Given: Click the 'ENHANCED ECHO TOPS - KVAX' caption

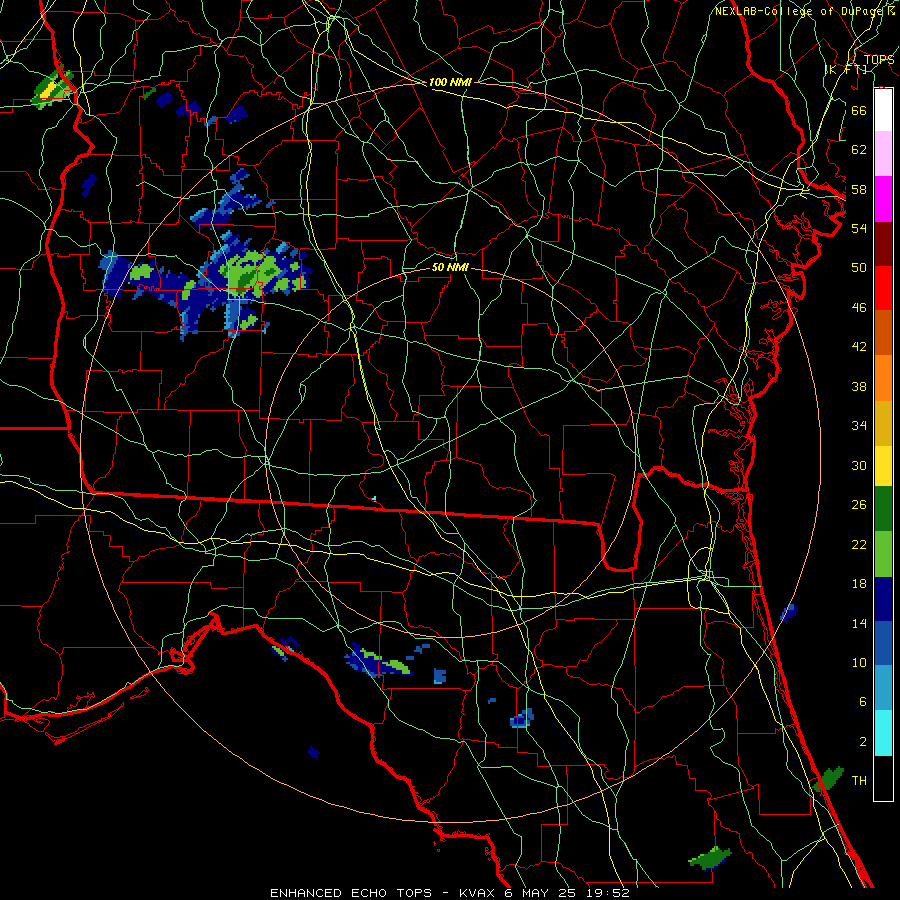Looking at the screenshot, I should (382, 893).
